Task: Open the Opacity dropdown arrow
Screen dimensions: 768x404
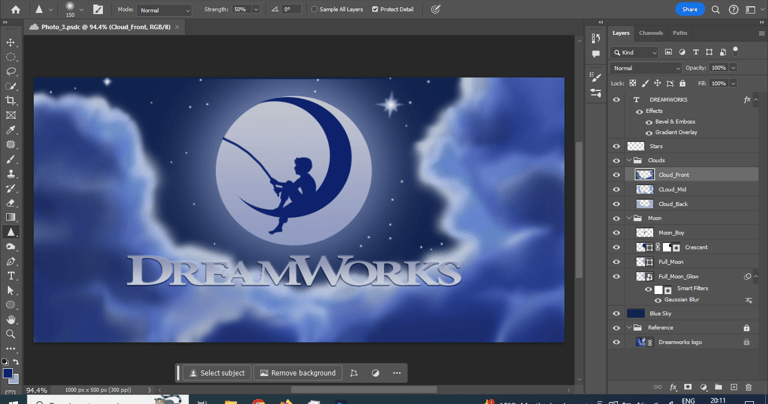Action: 733,68
